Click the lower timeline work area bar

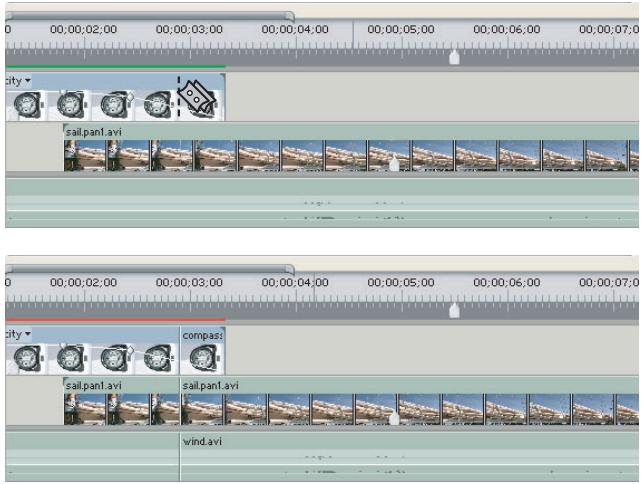tap(150, 270)
